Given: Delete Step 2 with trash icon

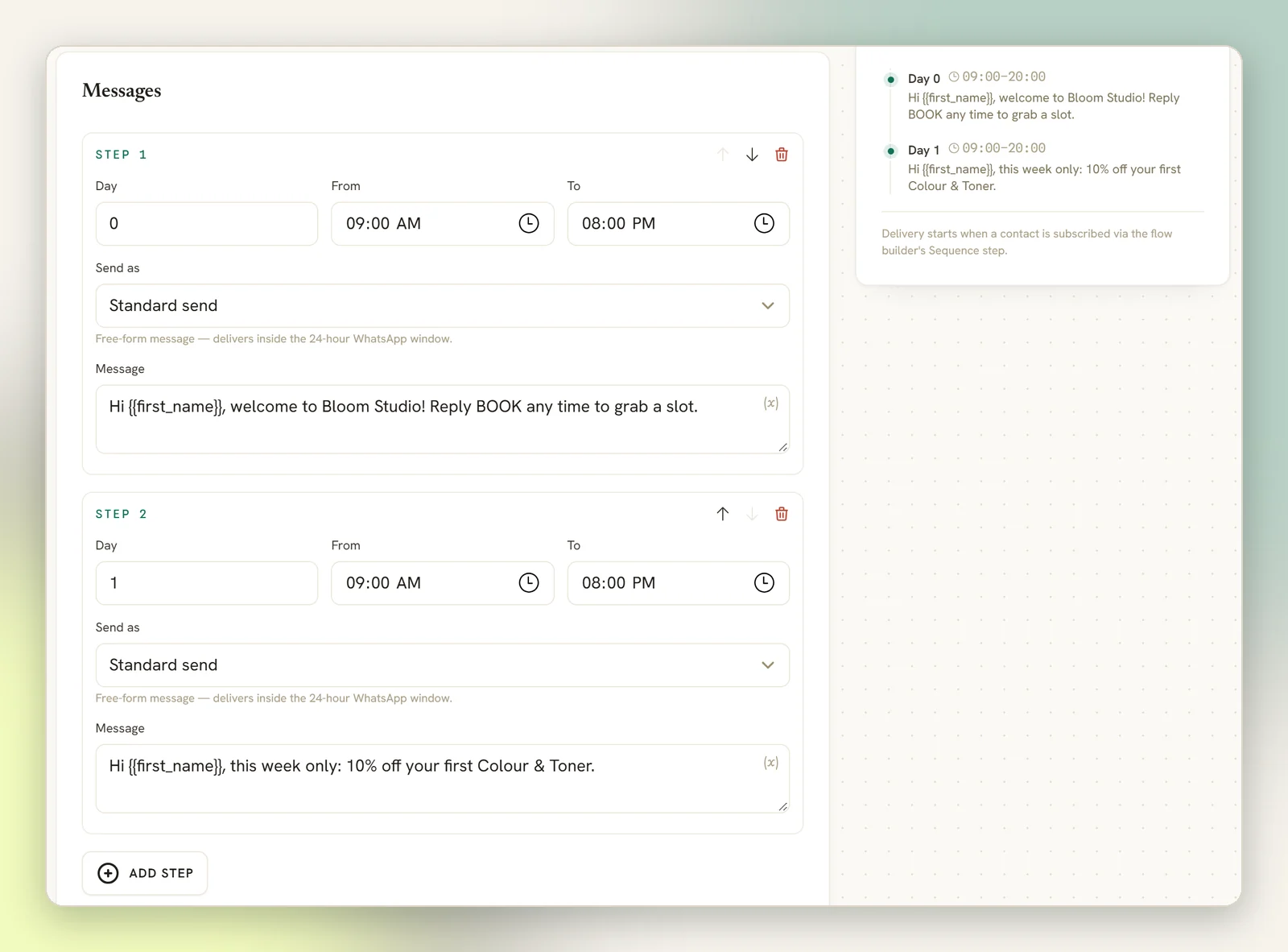Looking at the screenshot, I should 782,514.
